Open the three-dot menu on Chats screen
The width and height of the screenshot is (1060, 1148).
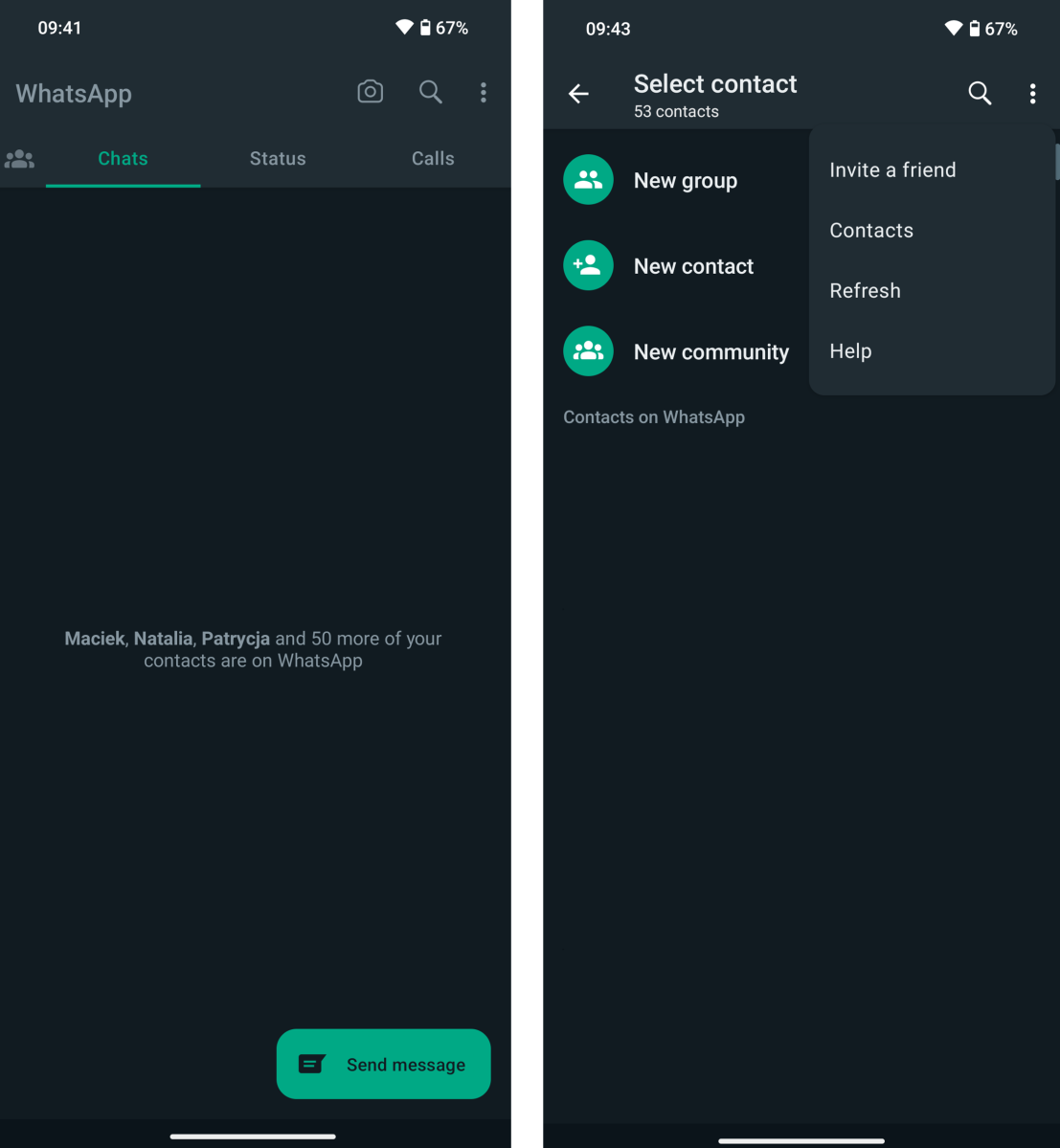tap(484, 92)
